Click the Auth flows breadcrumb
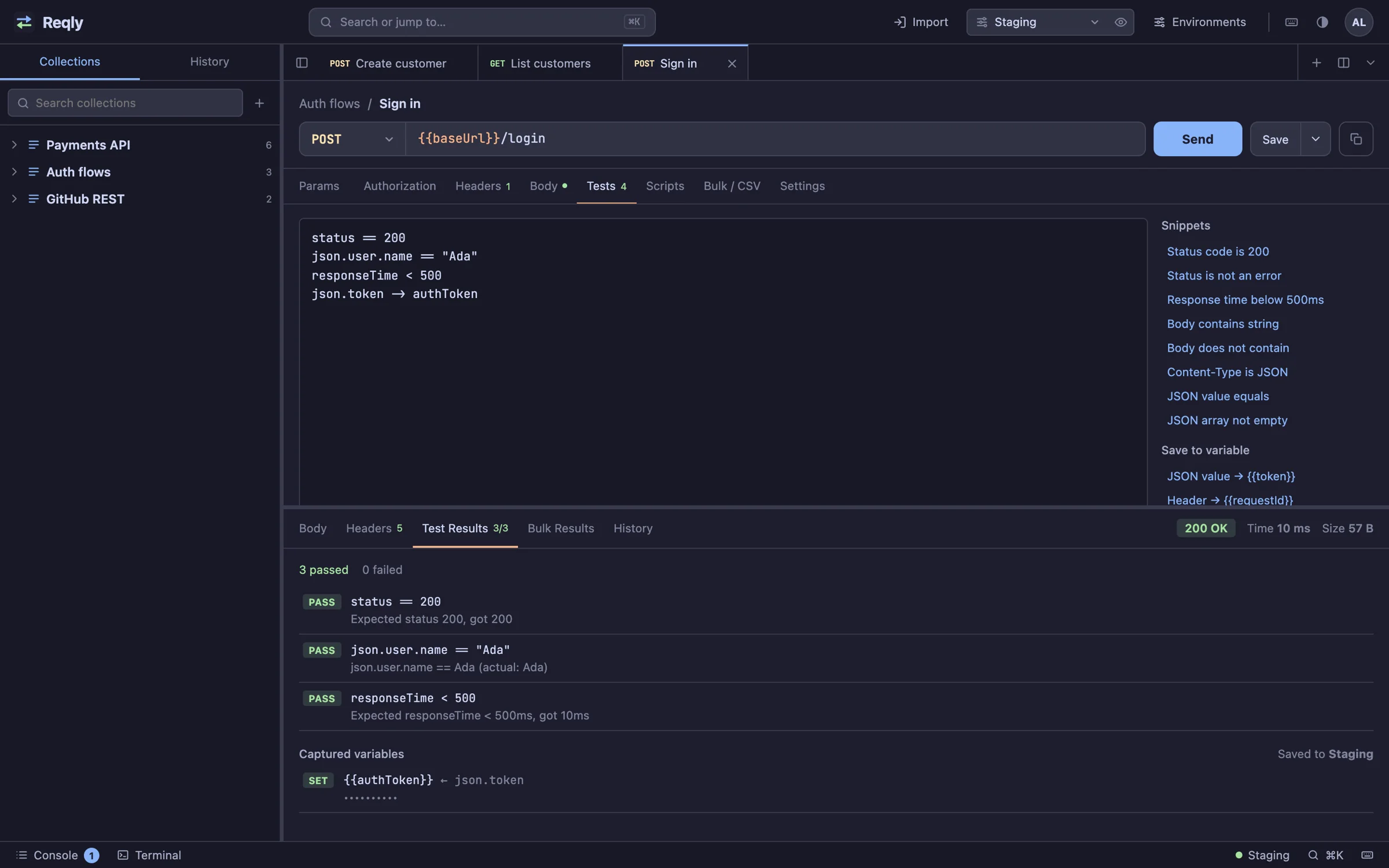 (x=329, y=104)
